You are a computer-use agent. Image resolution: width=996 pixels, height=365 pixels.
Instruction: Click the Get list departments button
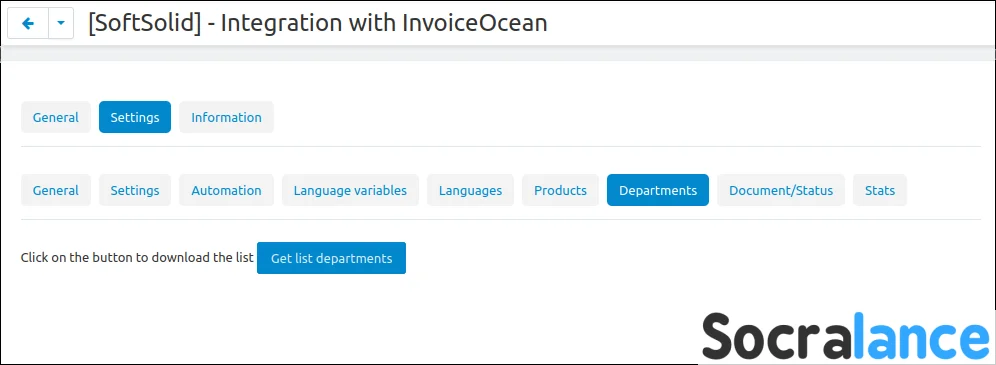[x=332, y=258]
